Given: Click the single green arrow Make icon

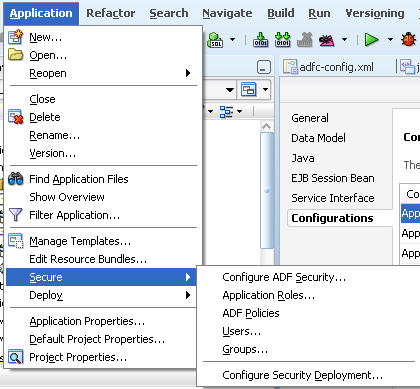Looking at the screenshot, I should pyautogui.click(x=261, y=40).
